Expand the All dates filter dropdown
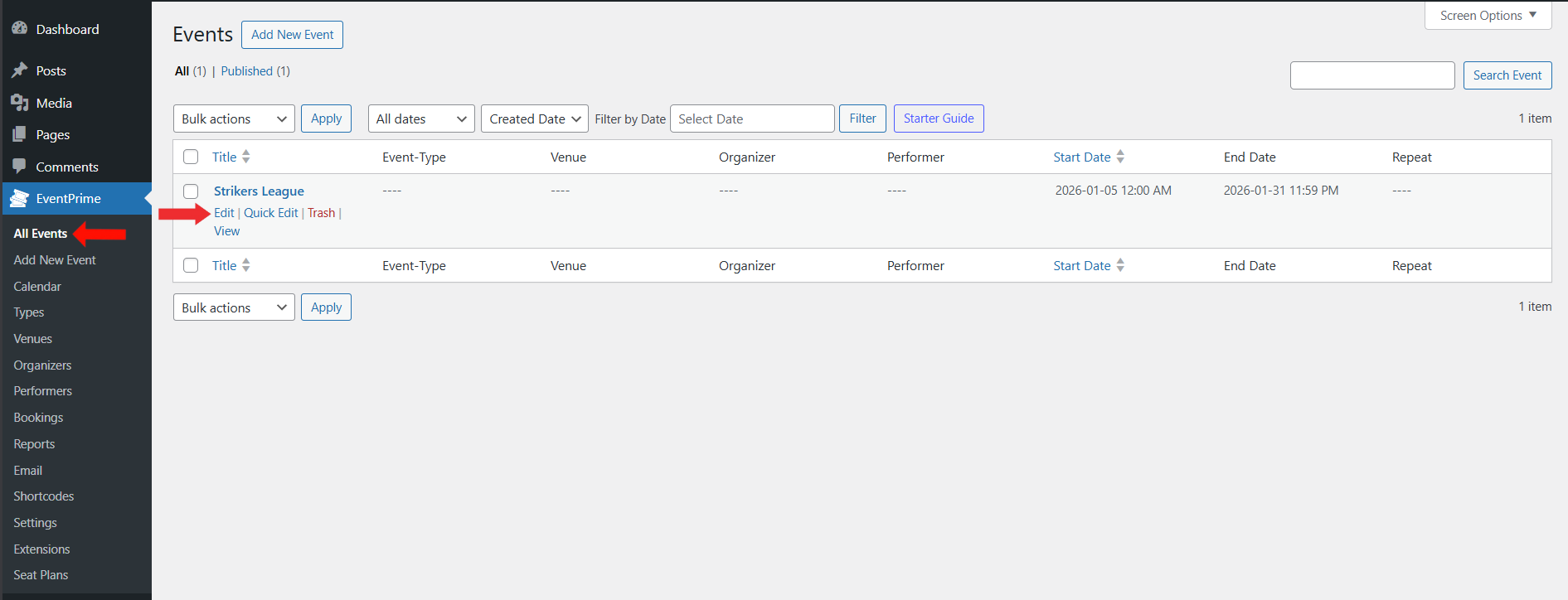The width and height of the screenshot is (1568, 600). (x=420, y=119)
